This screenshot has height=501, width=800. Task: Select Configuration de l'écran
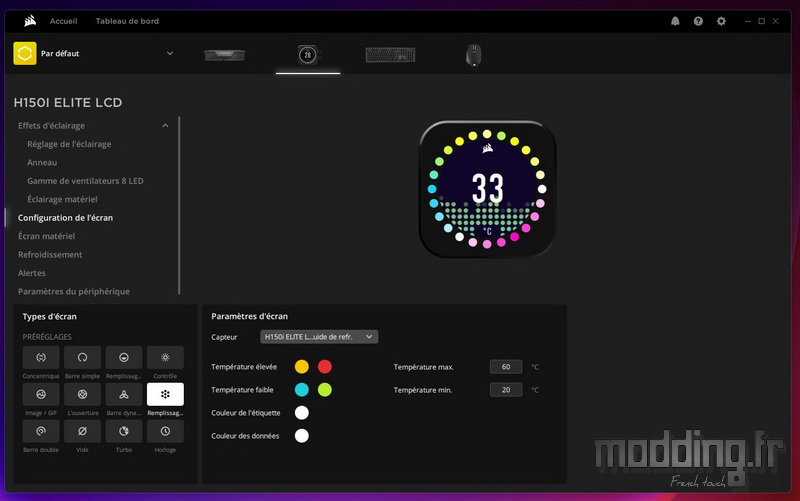65,217
